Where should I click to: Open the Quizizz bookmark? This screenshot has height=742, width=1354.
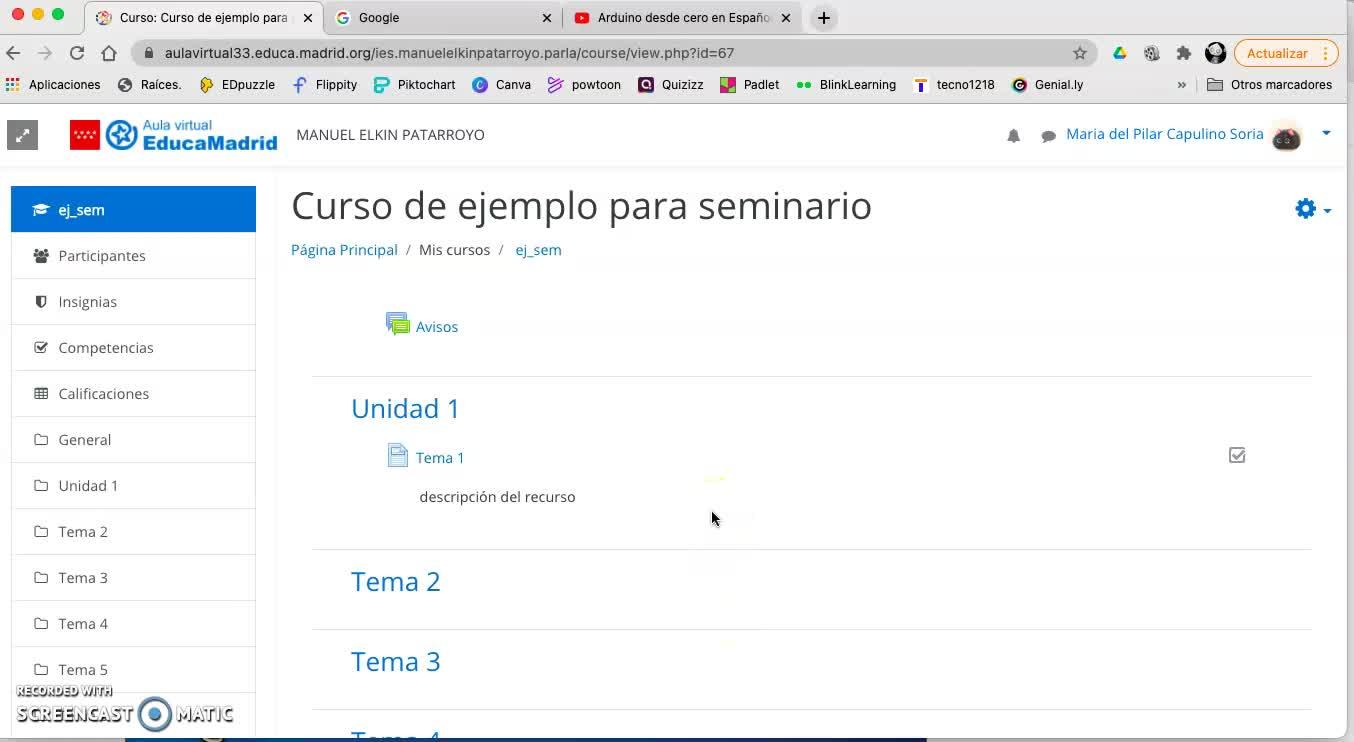click(x=671, y=85)
